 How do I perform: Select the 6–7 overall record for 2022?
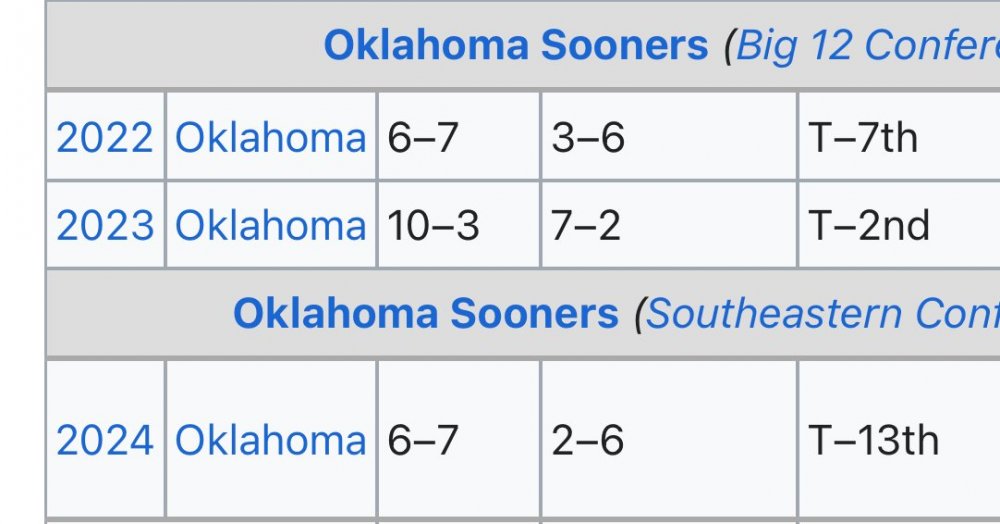point(423,137)
